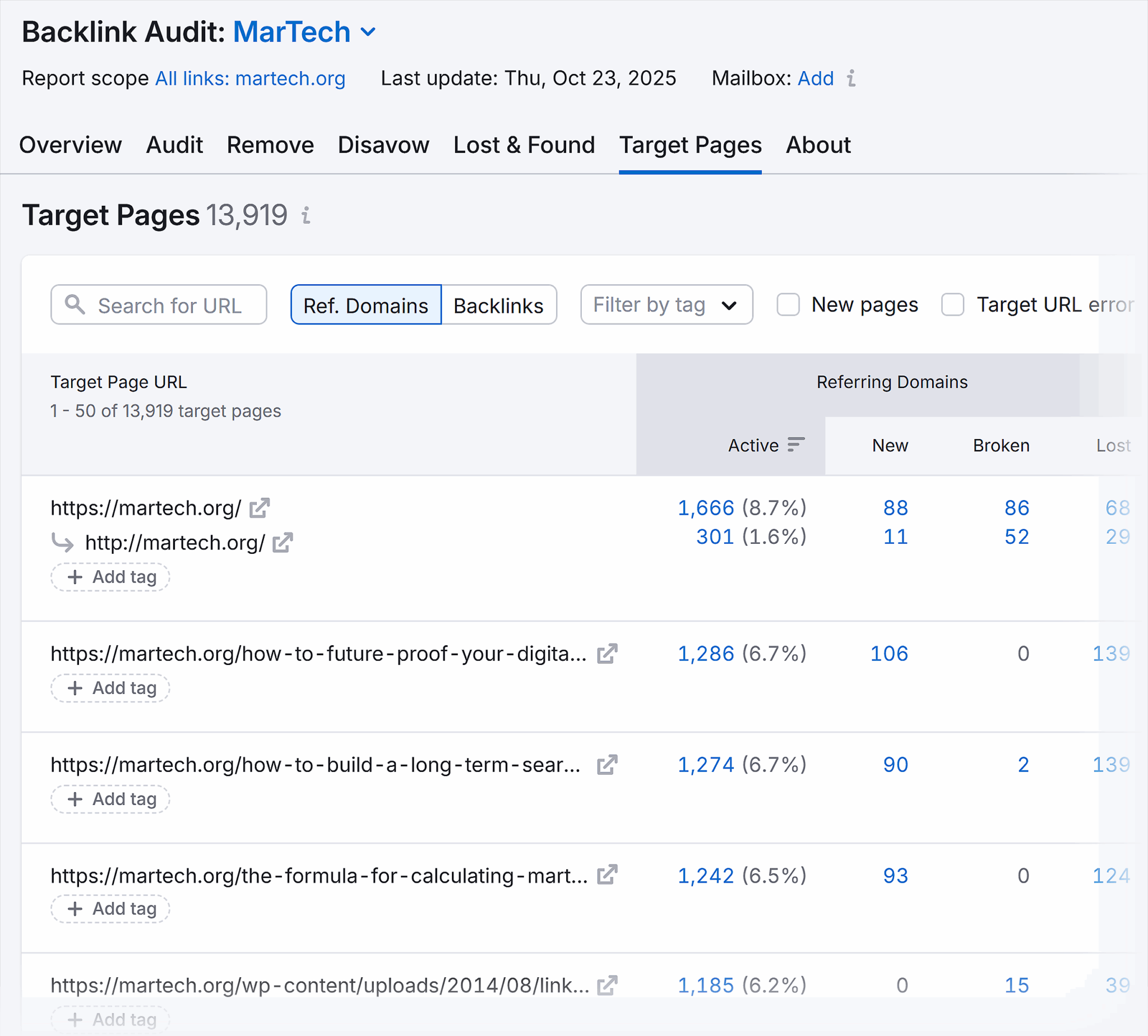
Task: Click Add next to Mailbox
Action: pos(815,79)
